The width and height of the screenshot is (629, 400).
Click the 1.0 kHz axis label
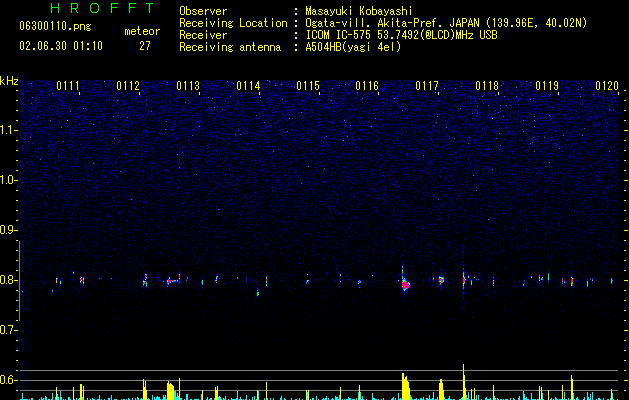pos(8,180)
